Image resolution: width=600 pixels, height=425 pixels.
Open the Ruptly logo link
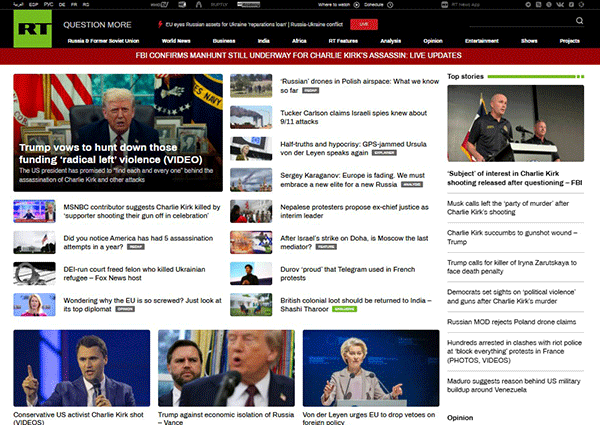point(219,5)
